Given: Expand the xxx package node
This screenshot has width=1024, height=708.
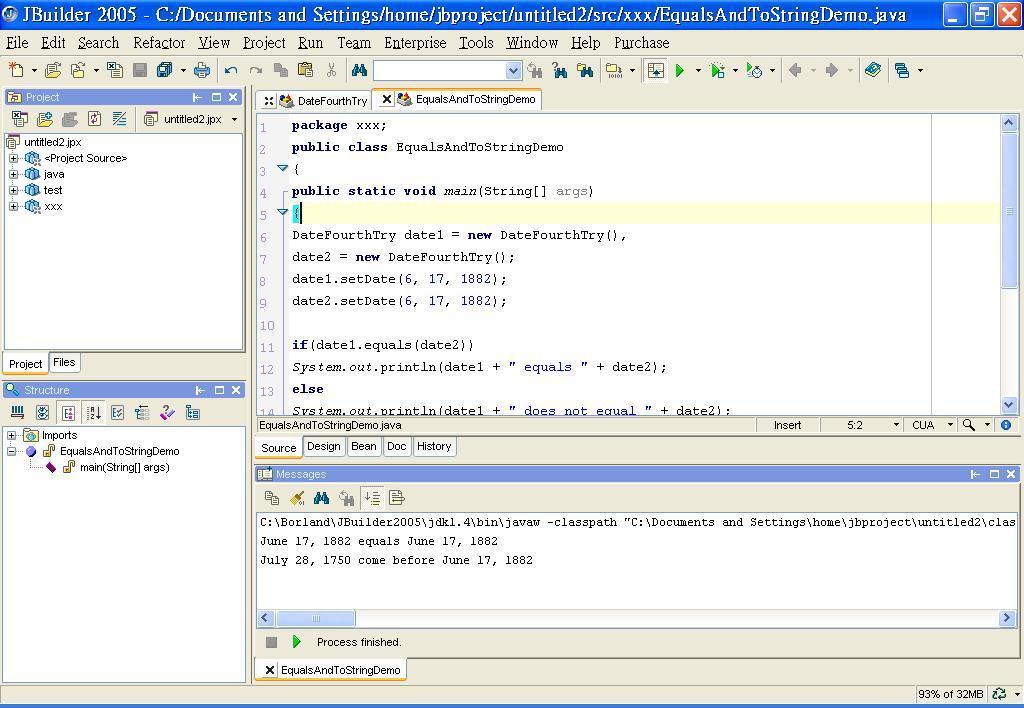Looking at the screenshot, I should click(13, 206).
